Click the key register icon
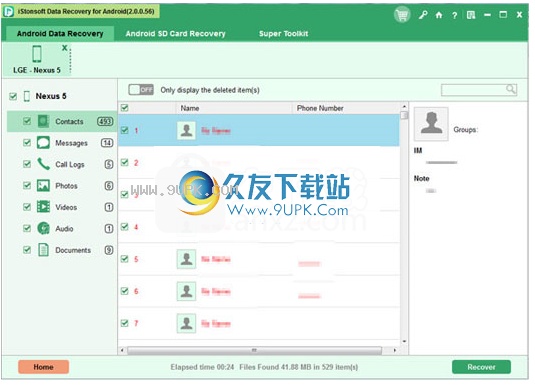The height and width of the screenshot is (386, 535). click(x=423, y=15)
